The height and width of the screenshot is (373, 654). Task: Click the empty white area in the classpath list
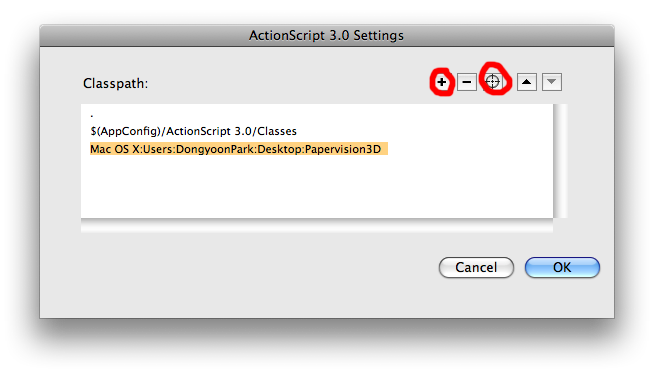coord(317,186)
